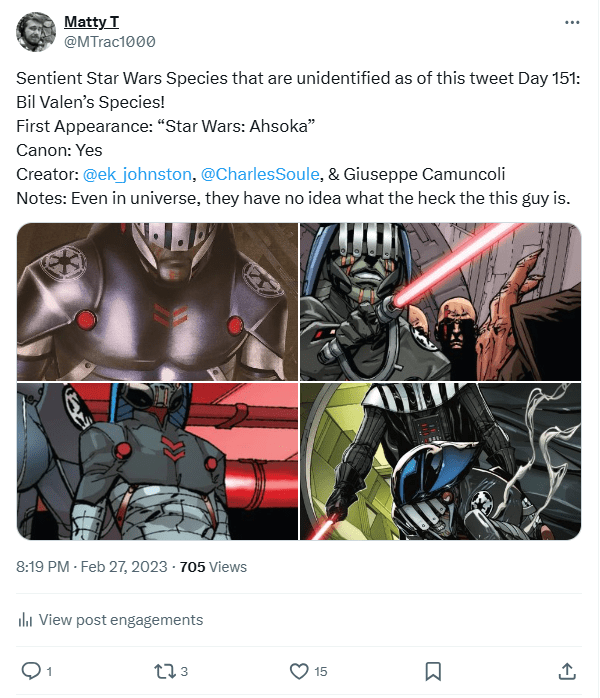Open the bottom-left red background armor image
The image size is (600, 698).
pos(157,461)
